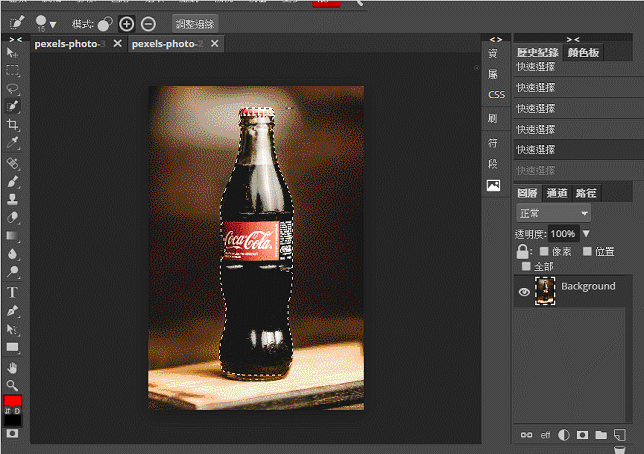Close the pexels-photo-2 document tab
The width and height of the screenshot is (644, 454).
215,44
